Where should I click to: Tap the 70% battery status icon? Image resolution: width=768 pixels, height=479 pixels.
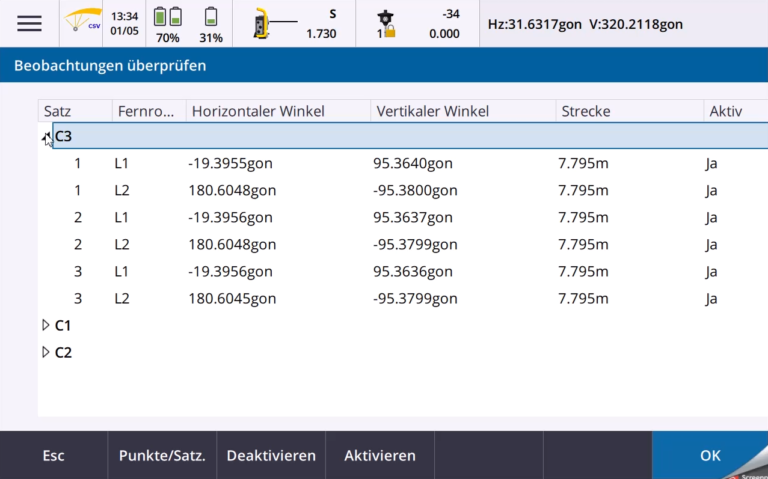click(x=167, y=24)
